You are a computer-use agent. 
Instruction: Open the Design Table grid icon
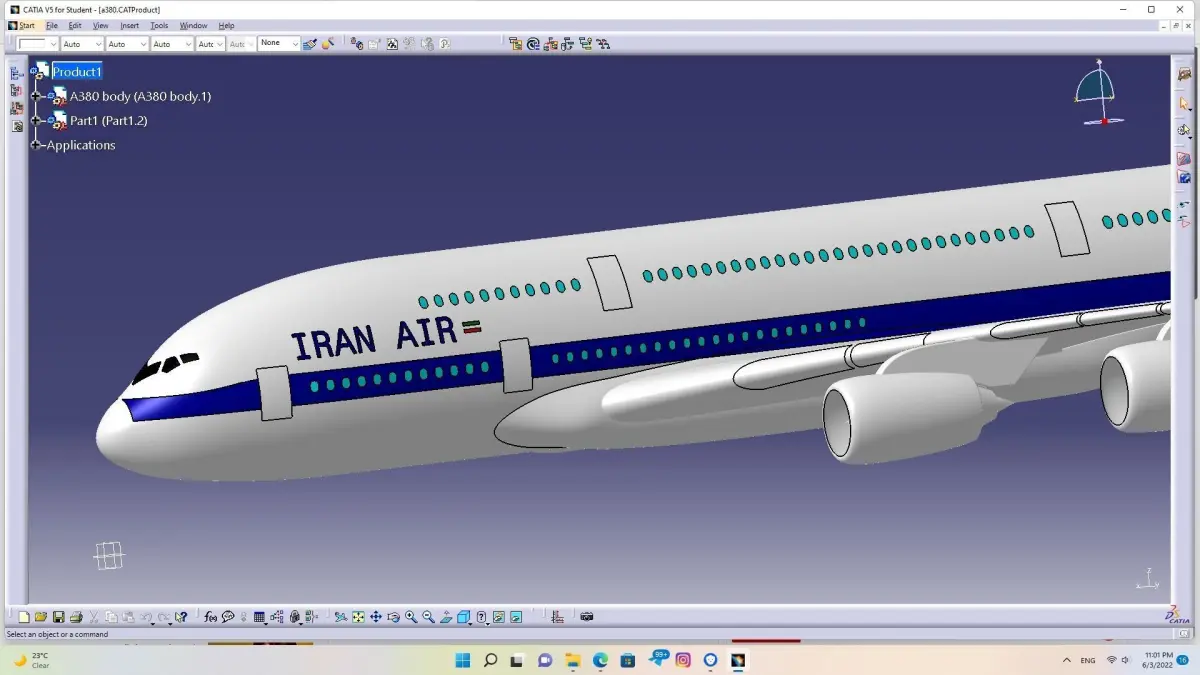click(x=259, y=617)
